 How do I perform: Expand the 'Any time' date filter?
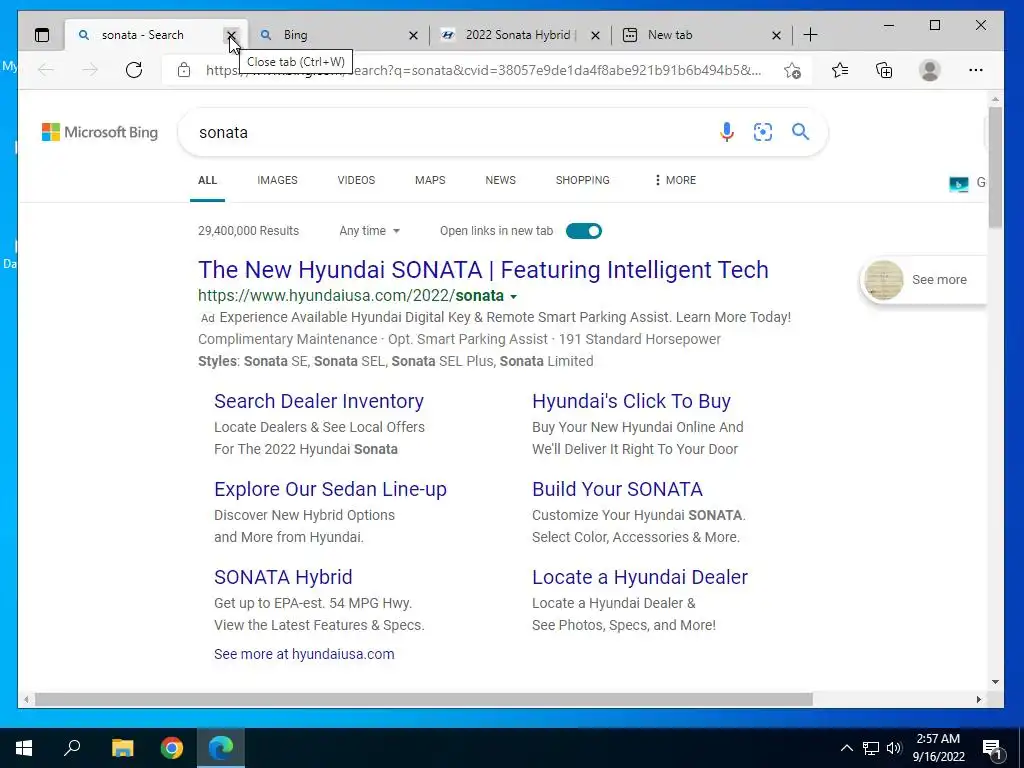coord(370,231)
